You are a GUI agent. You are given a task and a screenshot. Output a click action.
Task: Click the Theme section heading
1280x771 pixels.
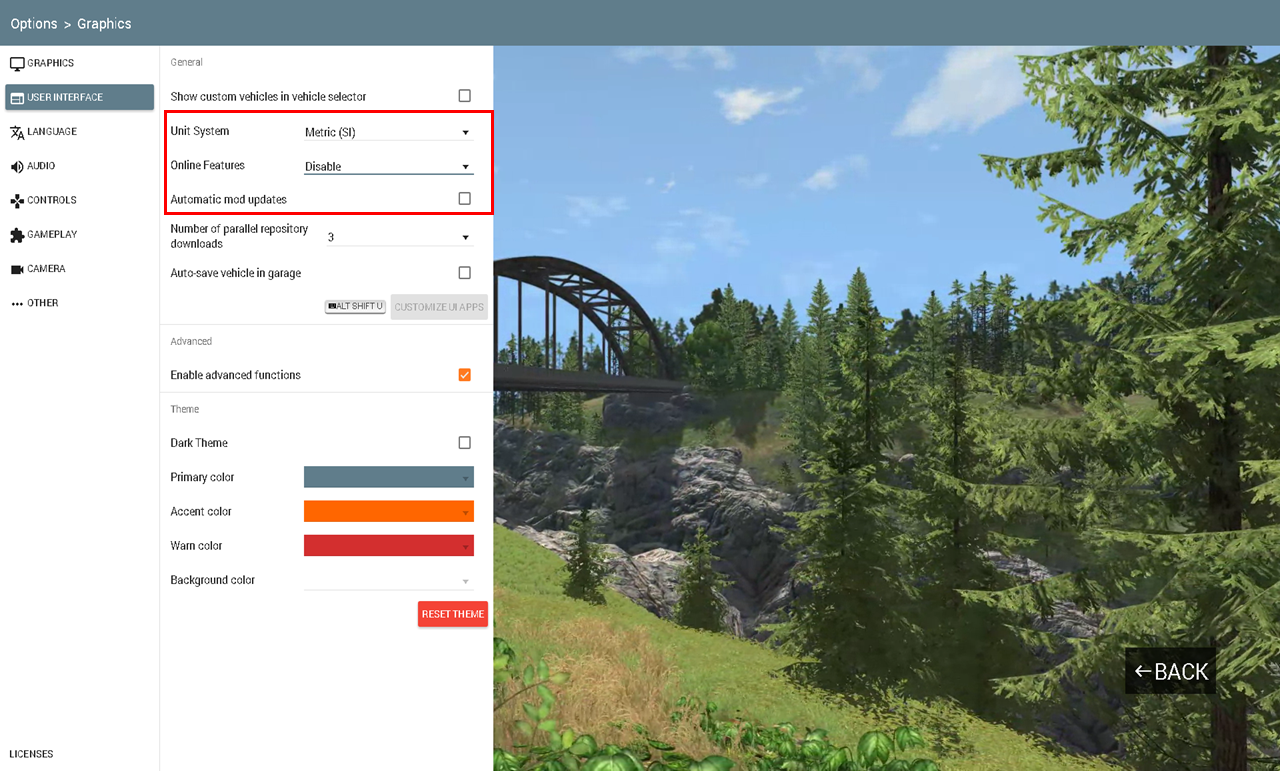coord(185,409)
